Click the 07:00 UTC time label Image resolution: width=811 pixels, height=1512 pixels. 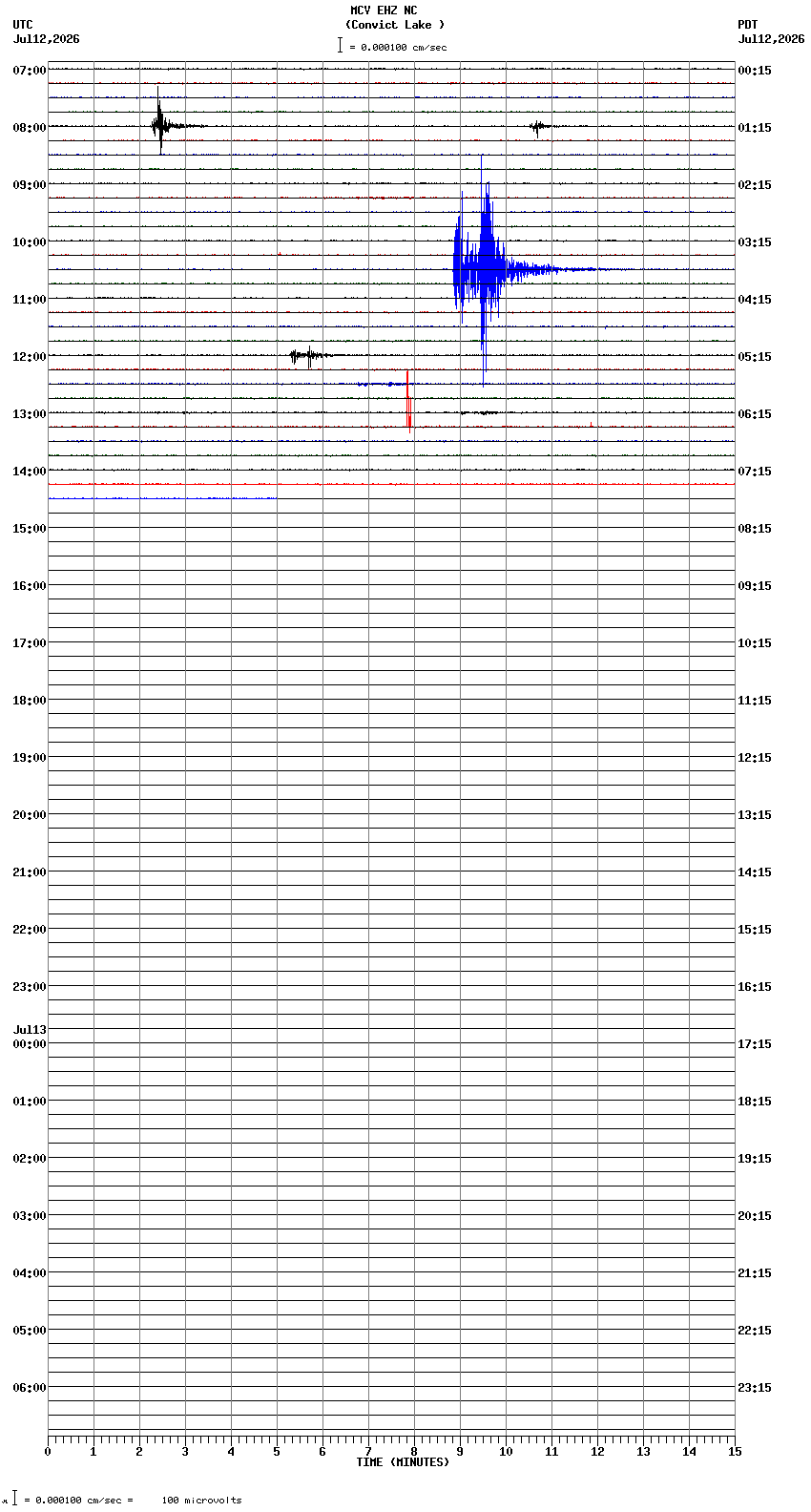click(30, 71)
